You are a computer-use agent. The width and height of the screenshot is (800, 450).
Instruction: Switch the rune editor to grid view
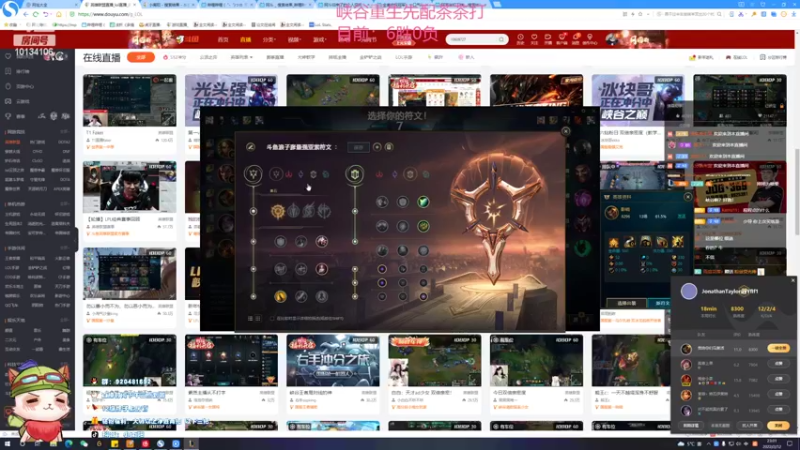258,318
